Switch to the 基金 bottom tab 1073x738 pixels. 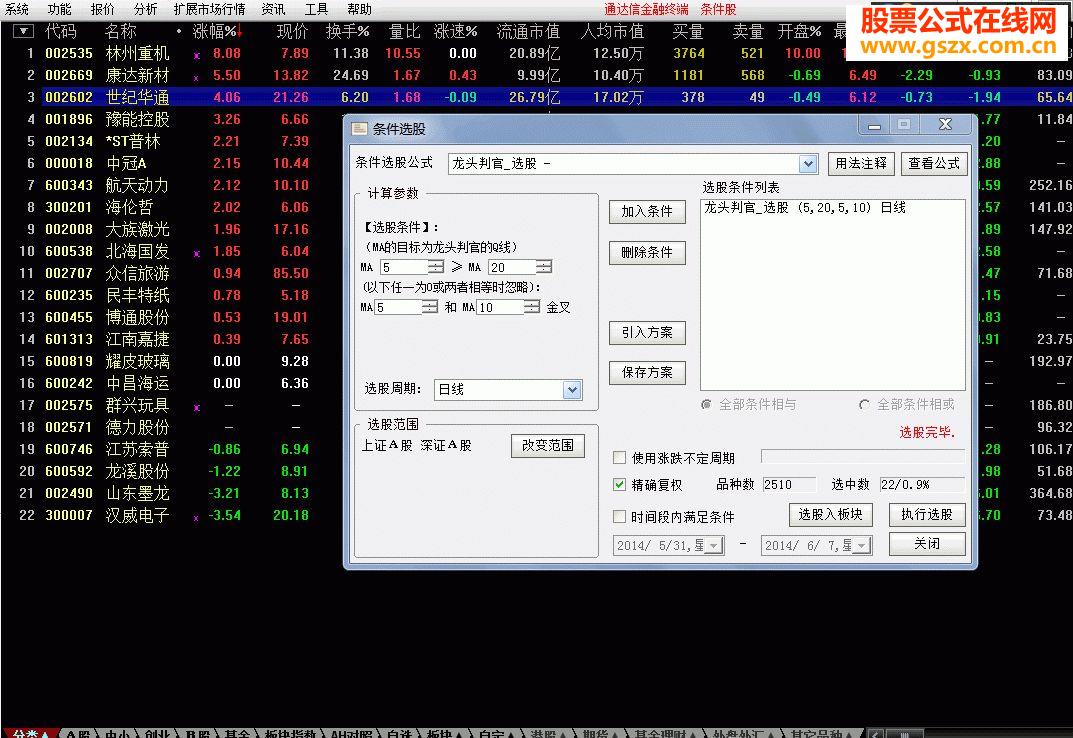click(x=237, y=733)
